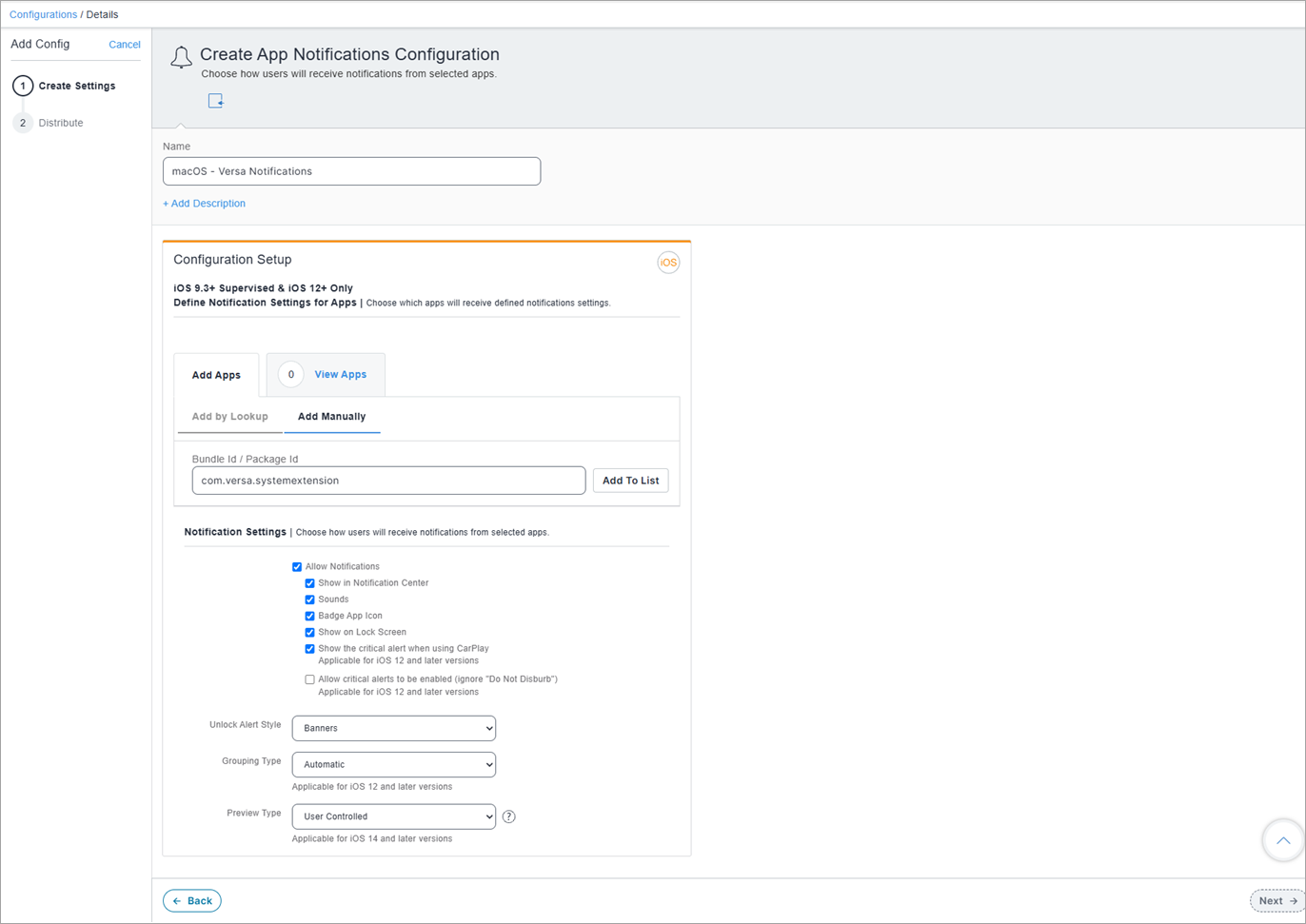Viewport: 1306px width, 924px height.
Task: Click the + Add Description link
Action: tap(204, 204)
